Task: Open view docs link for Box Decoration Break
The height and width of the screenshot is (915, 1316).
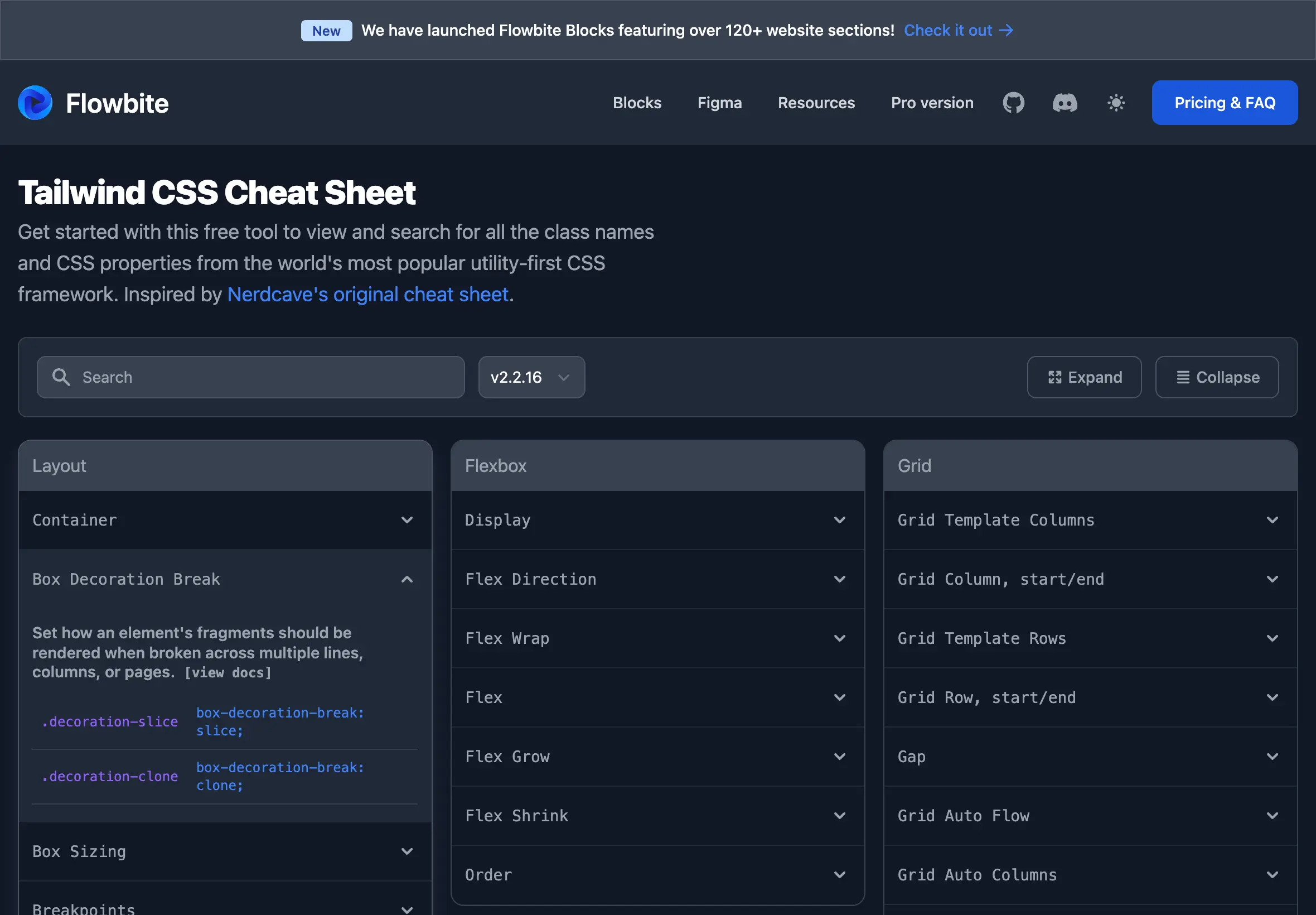Action: [228, 672]
